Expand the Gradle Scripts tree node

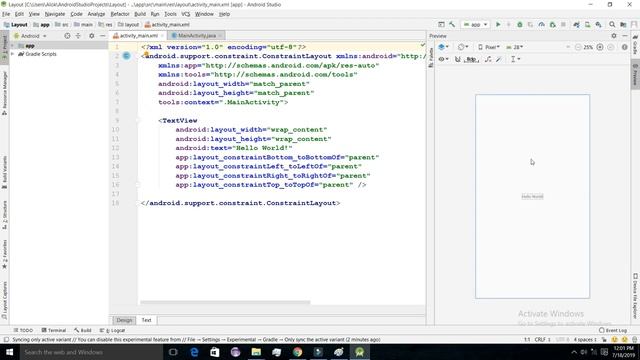[13, 54]
